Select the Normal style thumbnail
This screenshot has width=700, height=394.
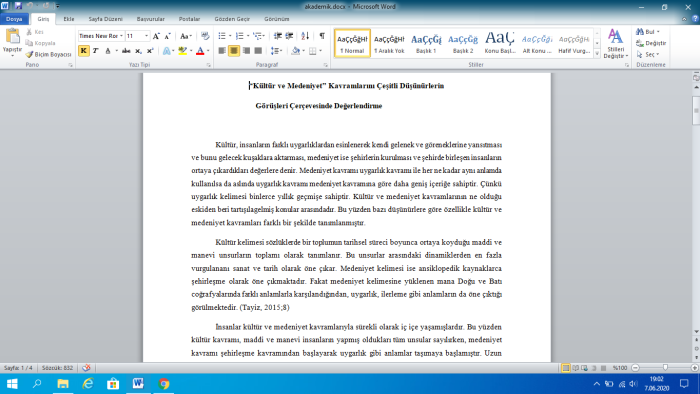[352, 43]
